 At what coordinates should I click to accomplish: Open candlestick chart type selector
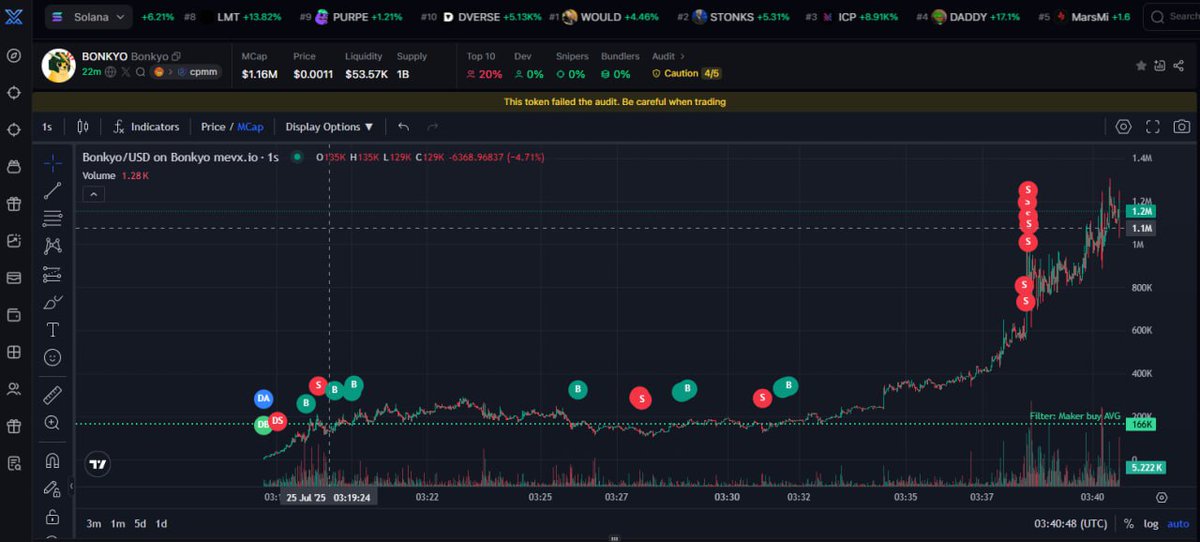[83, 127]
